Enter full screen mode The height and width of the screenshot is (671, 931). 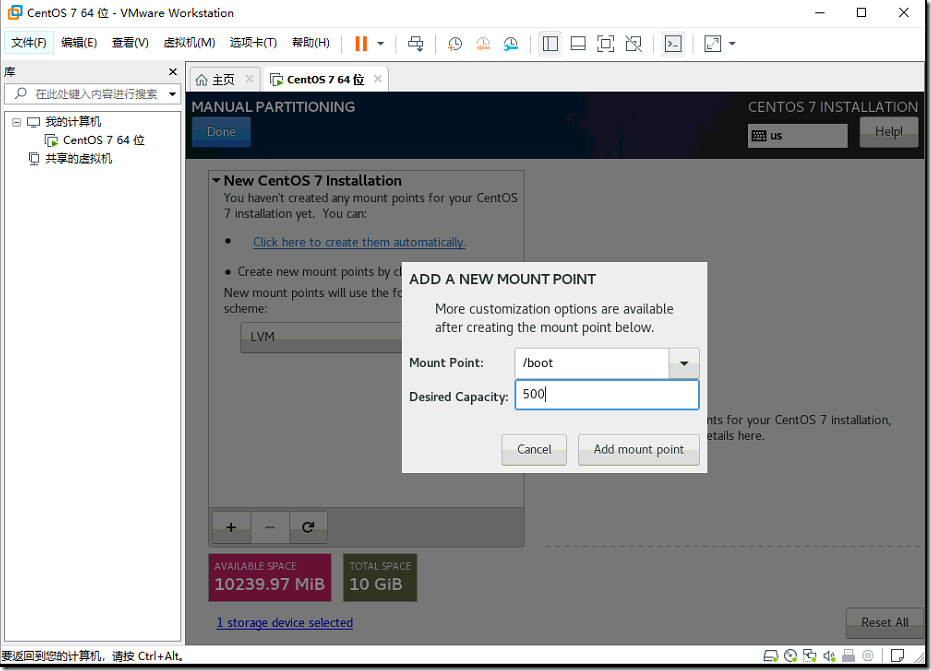point(605,43)
